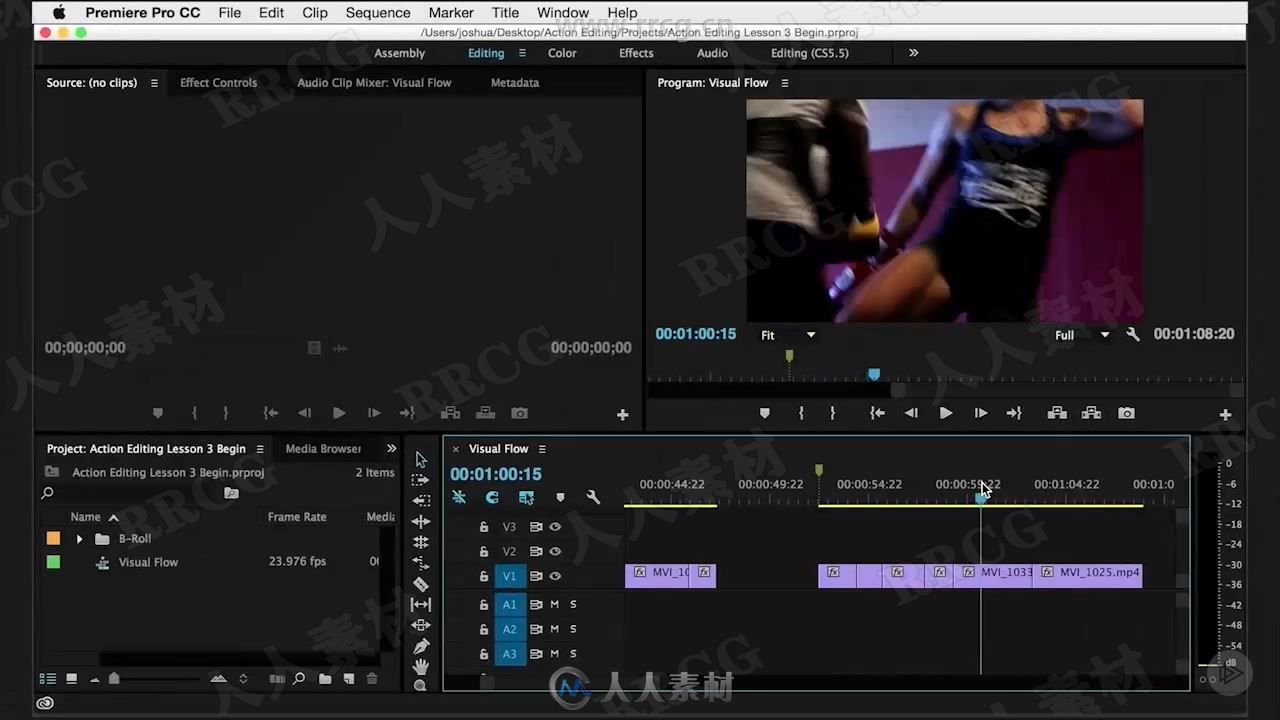Delete selected item with trash icon
1280x720 pixels.
372,679
